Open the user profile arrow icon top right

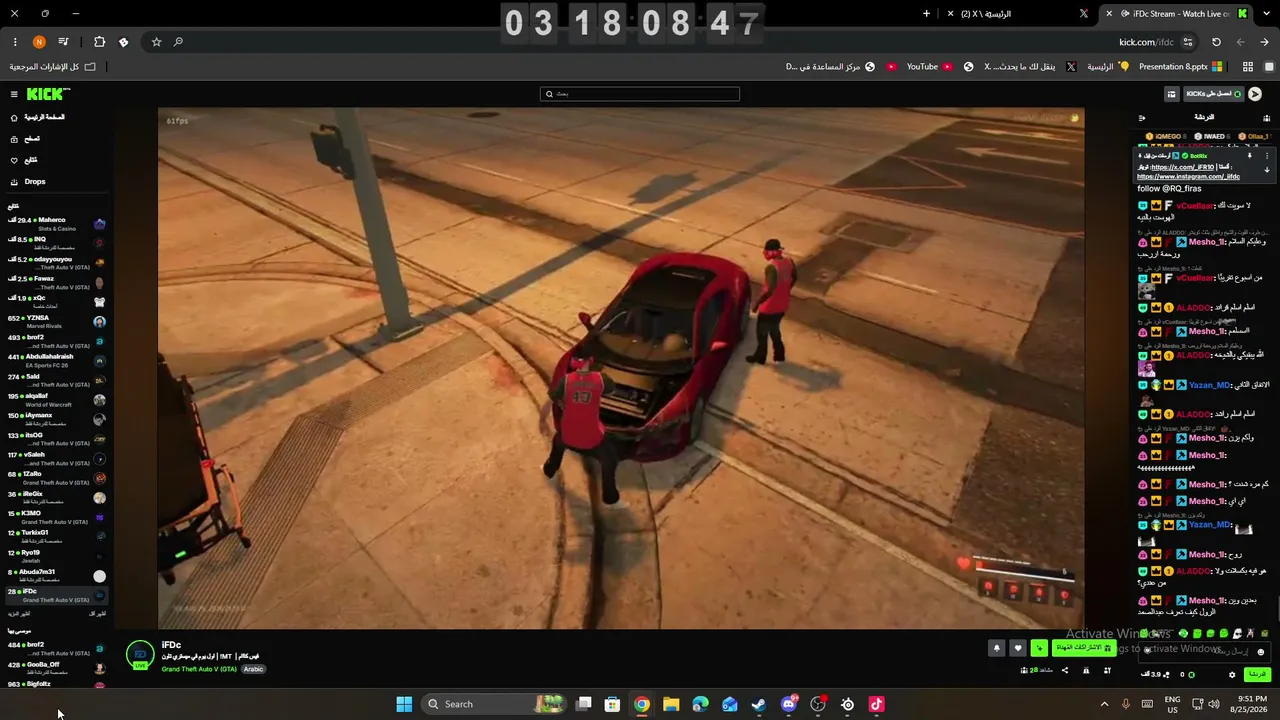(x=1255, y=94)
